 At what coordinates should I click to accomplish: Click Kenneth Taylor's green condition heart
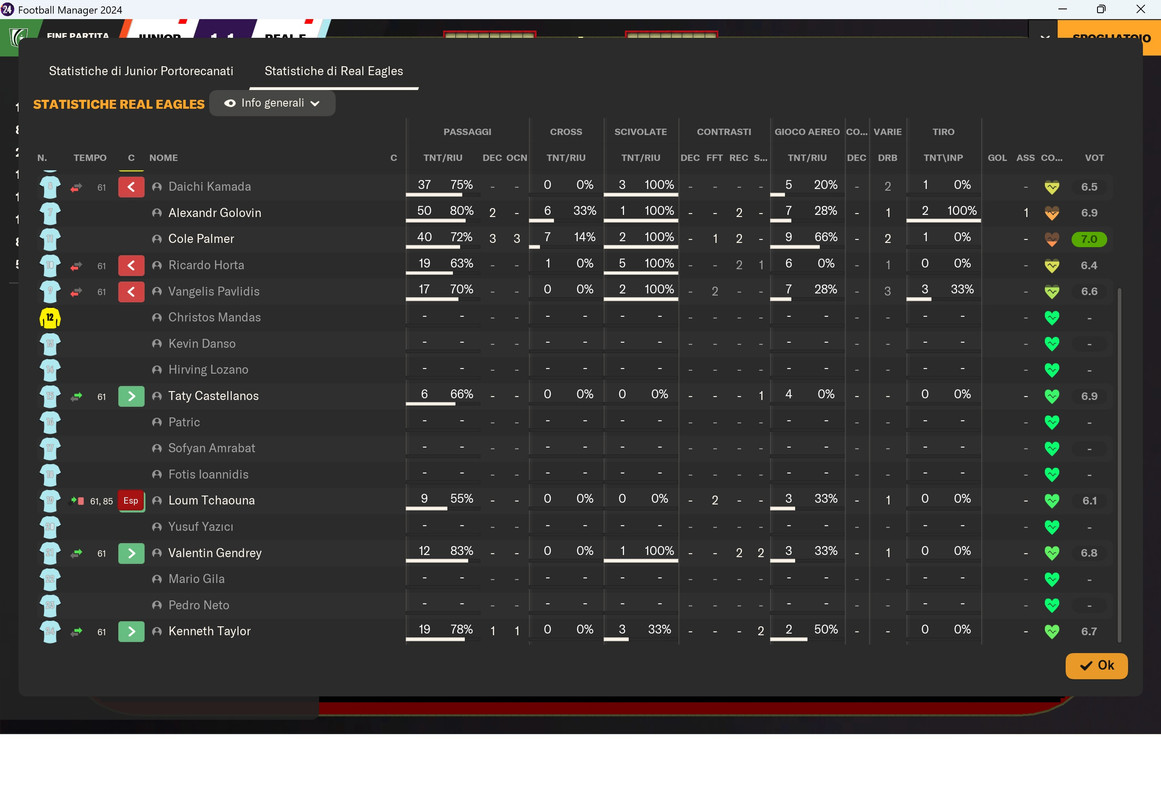tap(1051, 632)
